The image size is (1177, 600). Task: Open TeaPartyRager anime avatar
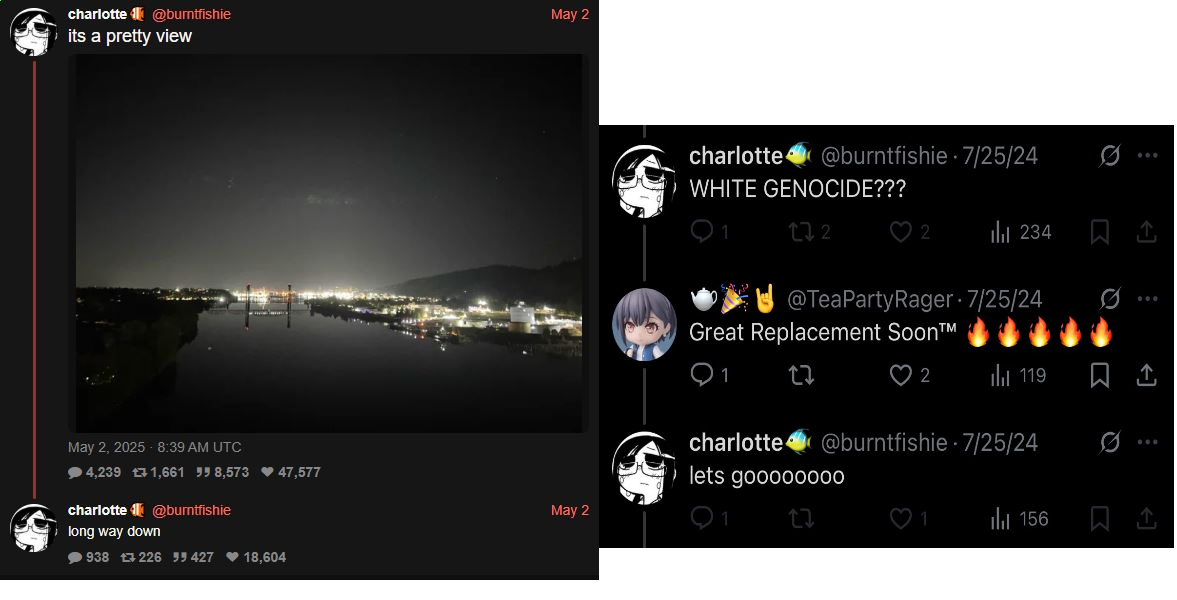pos(644,324)
